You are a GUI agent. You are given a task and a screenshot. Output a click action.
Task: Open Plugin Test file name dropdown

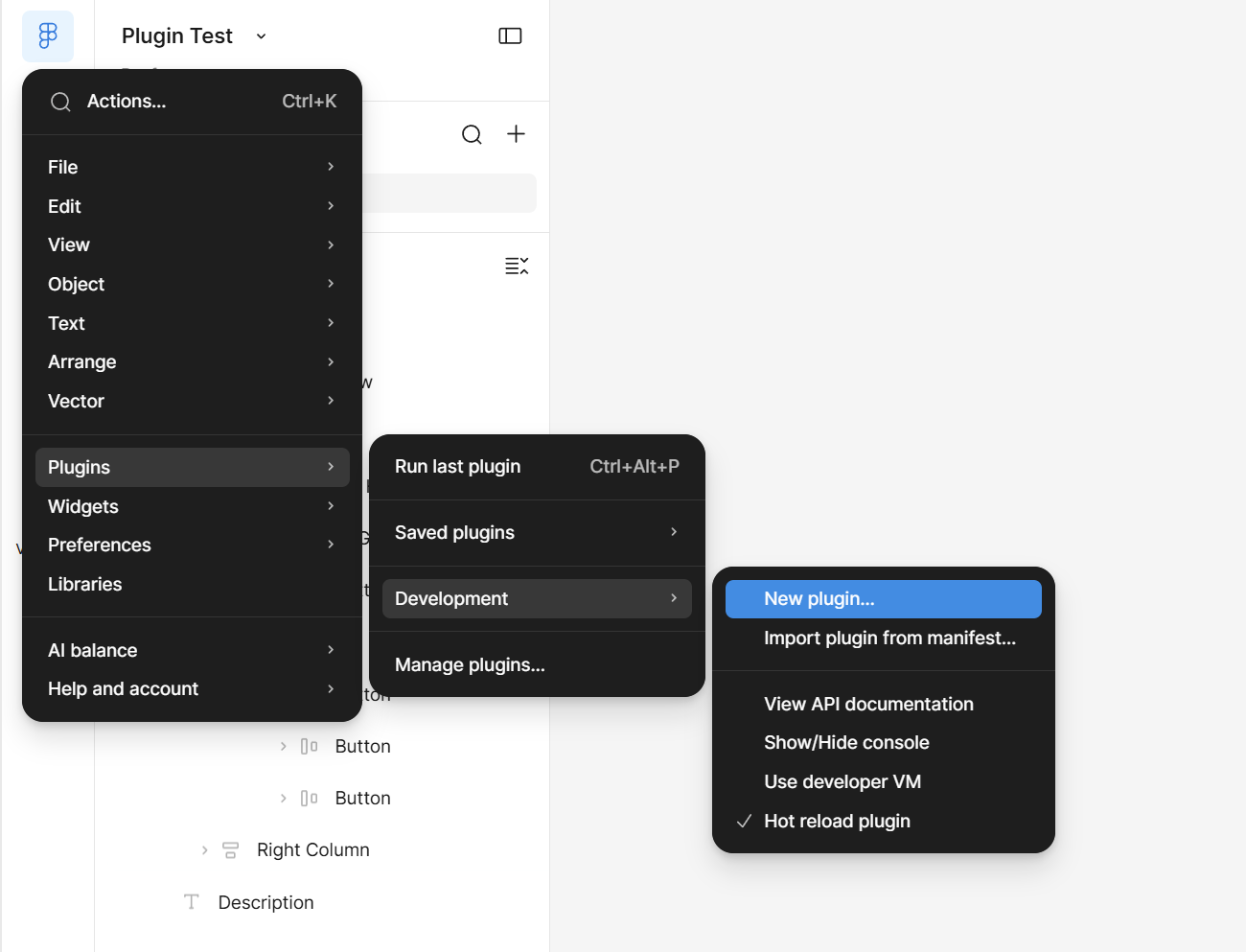(261, 36)
